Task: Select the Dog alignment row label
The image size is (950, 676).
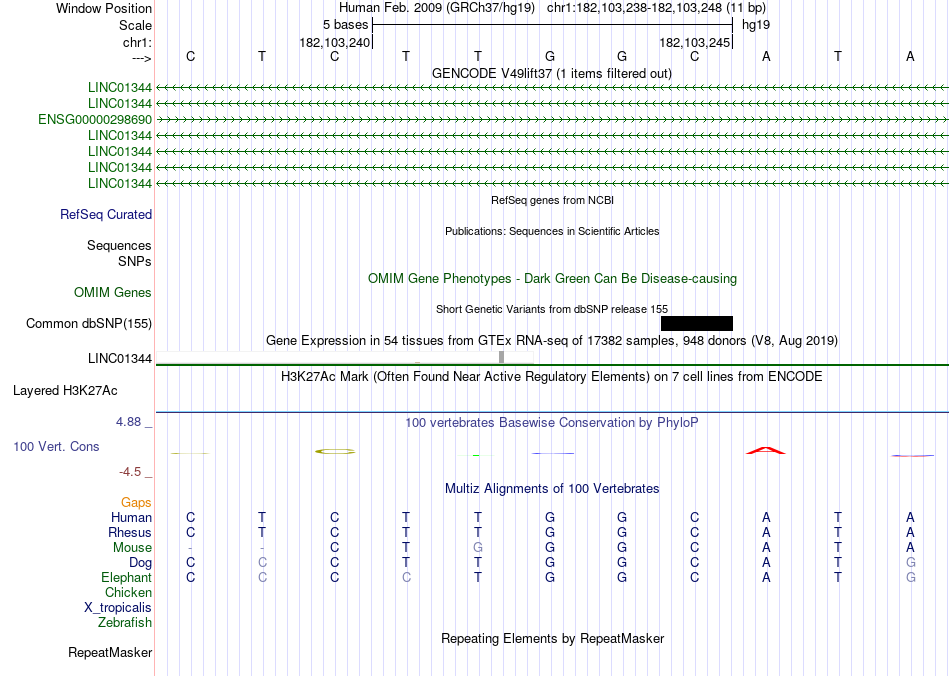Action: click(x=141, y=563)
